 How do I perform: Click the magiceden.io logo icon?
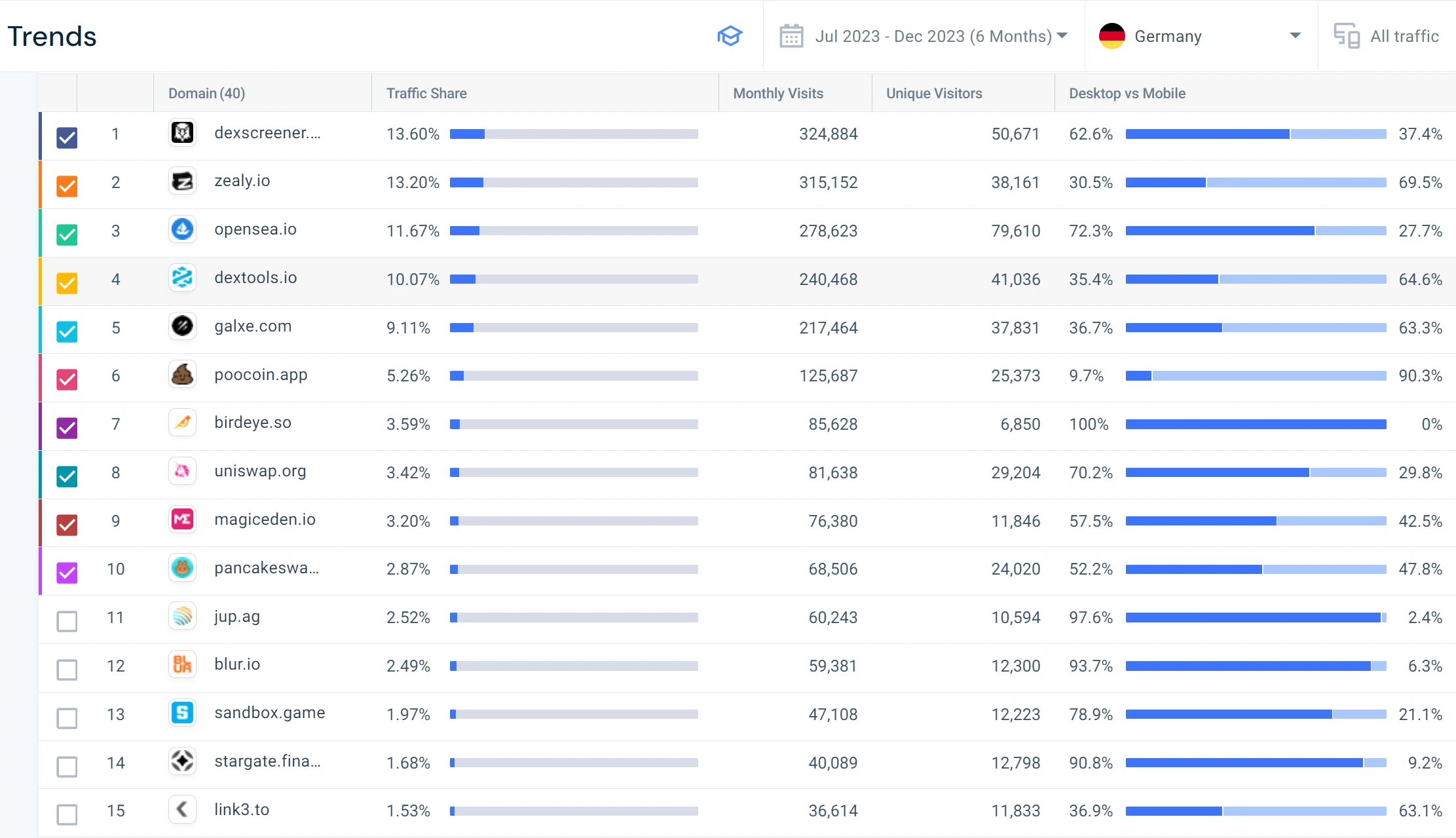click(182, 520)
